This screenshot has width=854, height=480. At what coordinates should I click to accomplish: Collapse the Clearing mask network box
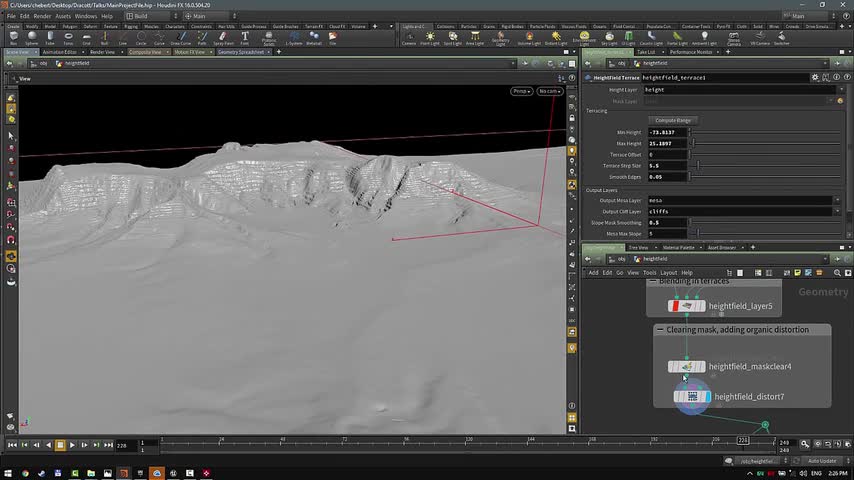click(x=660, y=330)
